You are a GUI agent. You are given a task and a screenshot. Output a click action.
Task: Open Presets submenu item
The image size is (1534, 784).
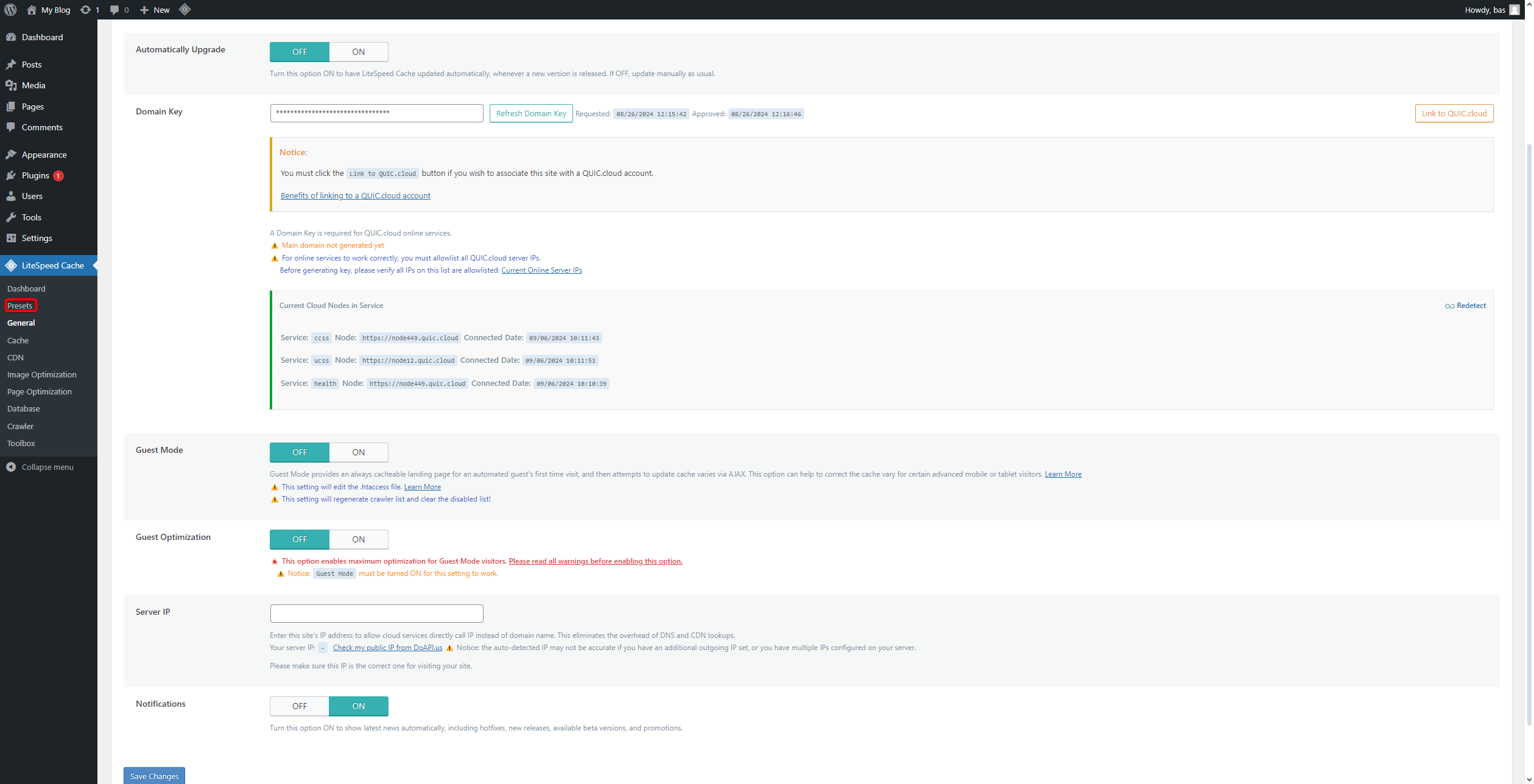pos(20,306)
